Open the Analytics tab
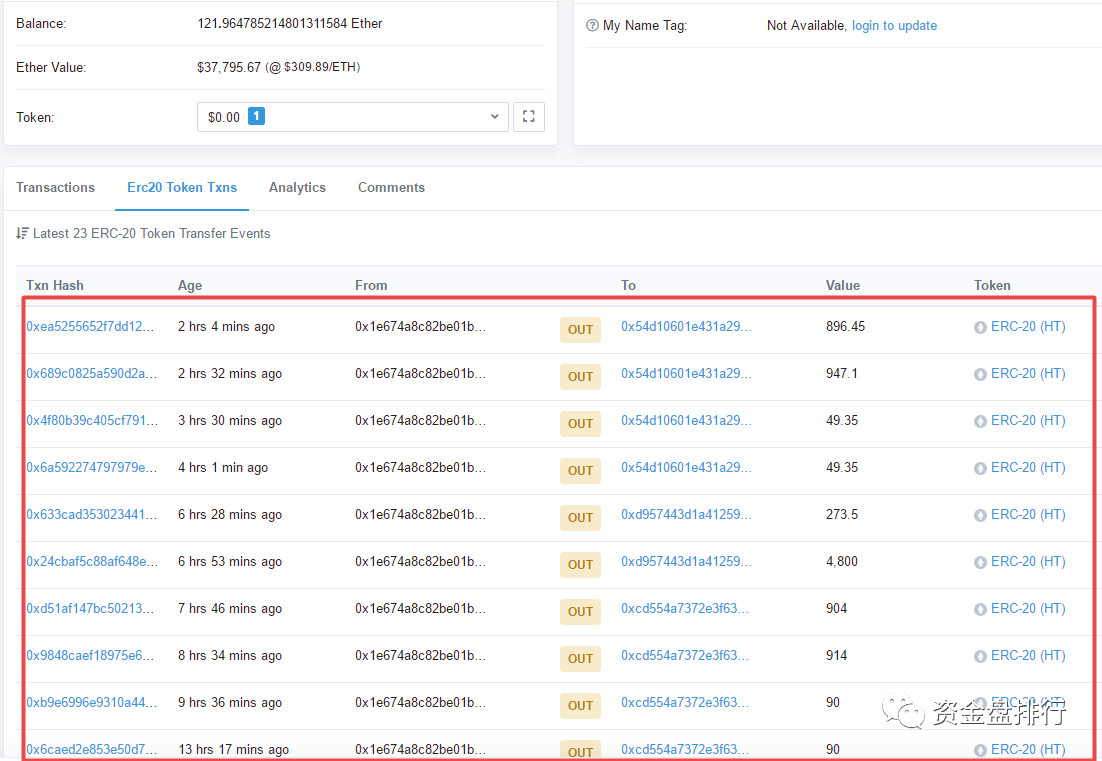This screenshot has height=761, width=1102. (297, 188)
